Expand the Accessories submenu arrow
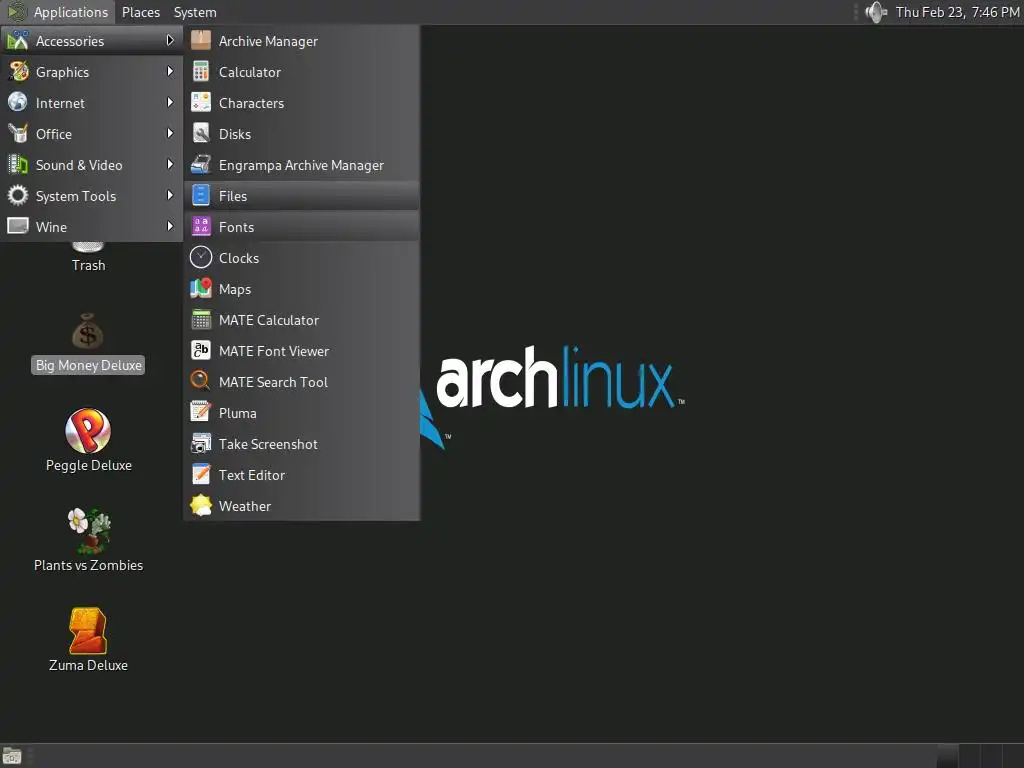1024x768 pixels. click(x=170, y=40)
